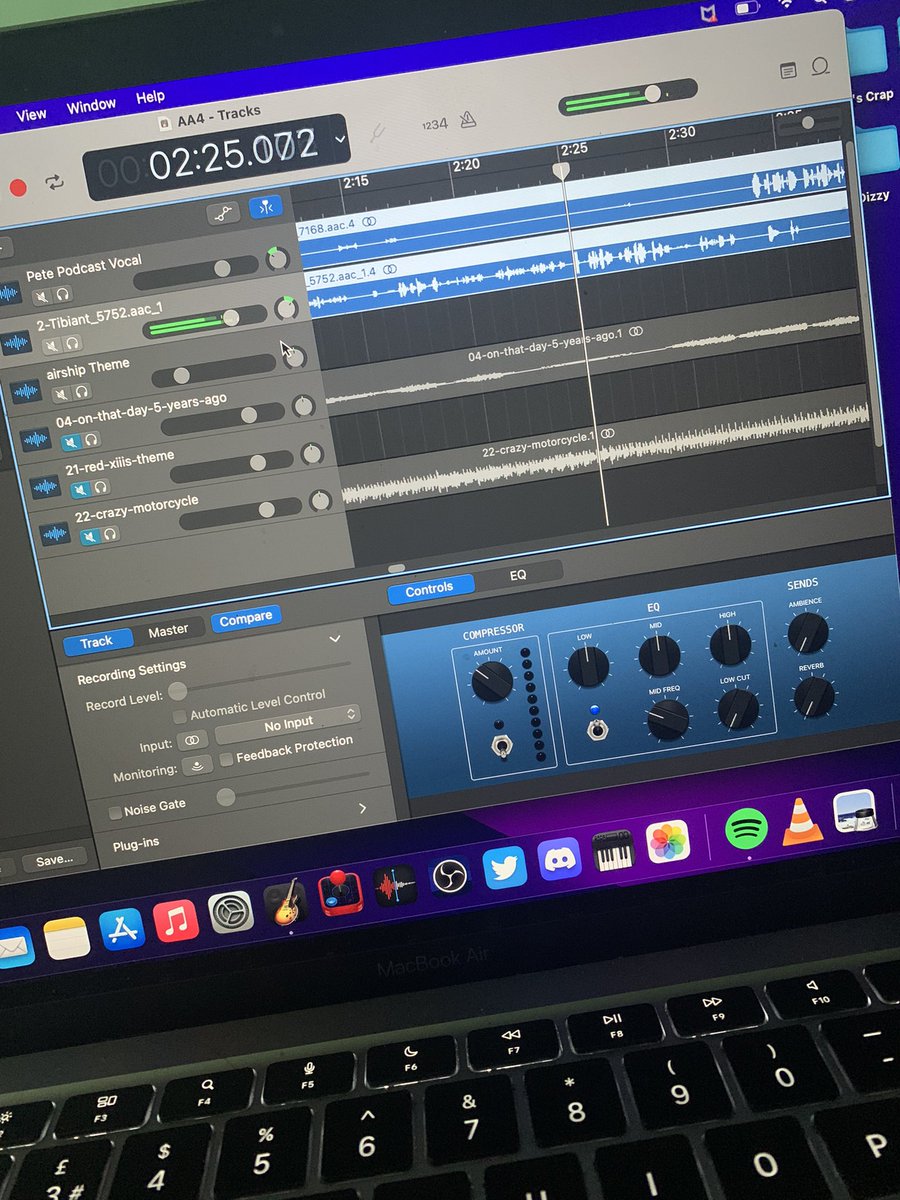The image size is (900, 1200).
Task: Unmute the 22-crazy-motorcycle track
Action: (x=90, y=535)
